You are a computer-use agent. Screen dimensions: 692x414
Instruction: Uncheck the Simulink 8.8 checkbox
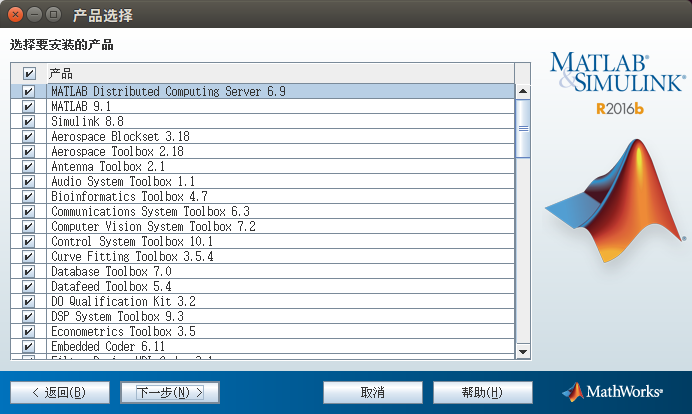[28, 121]
